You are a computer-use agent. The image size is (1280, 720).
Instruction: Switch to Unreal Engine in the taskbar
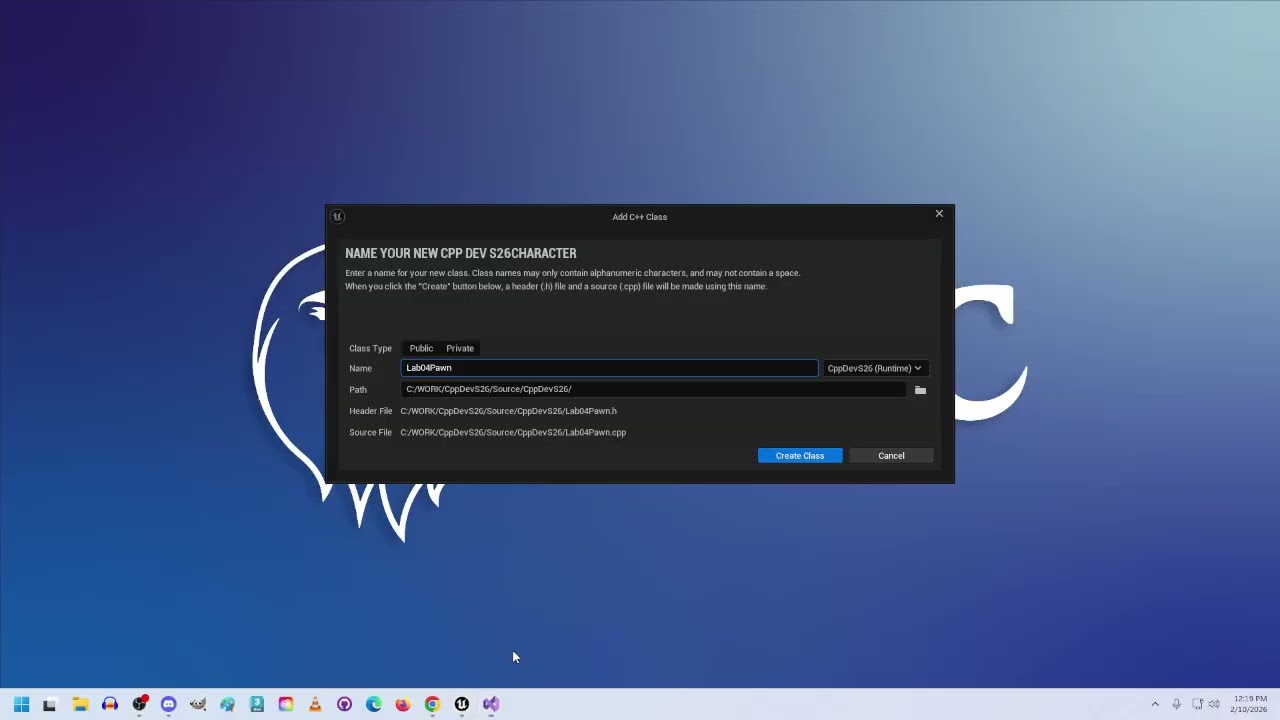click(462, 704)
